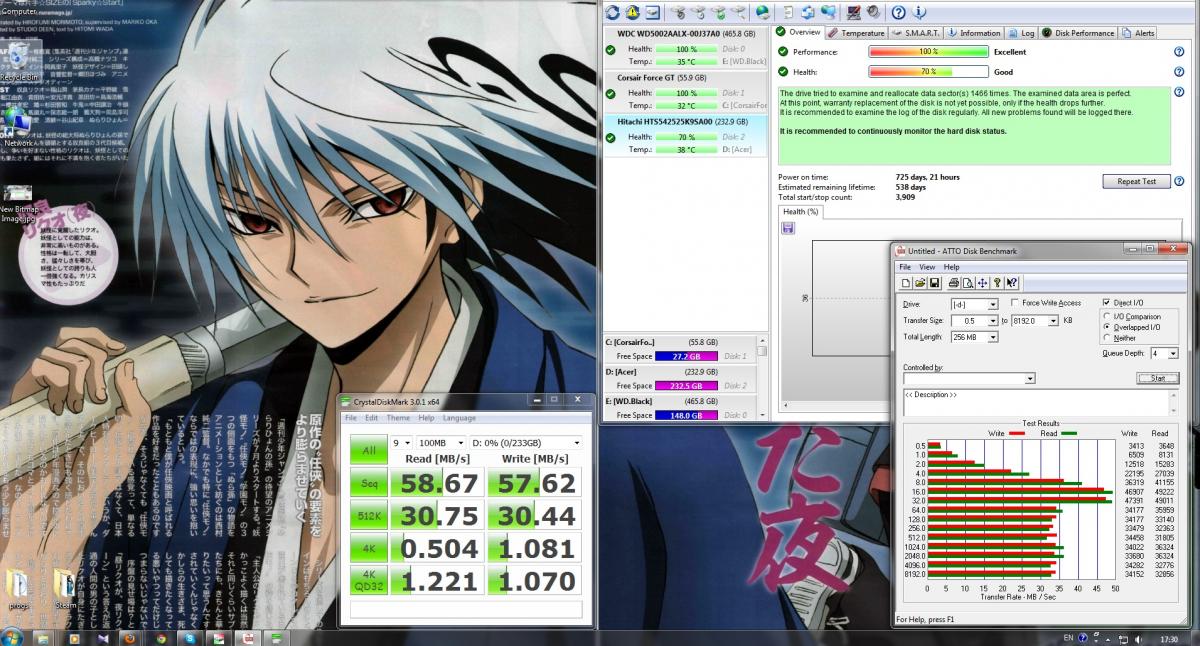The image size is (1200, 646).
Task: Select the I/O Comparison radio button
Action: (x=1106, y=316)
